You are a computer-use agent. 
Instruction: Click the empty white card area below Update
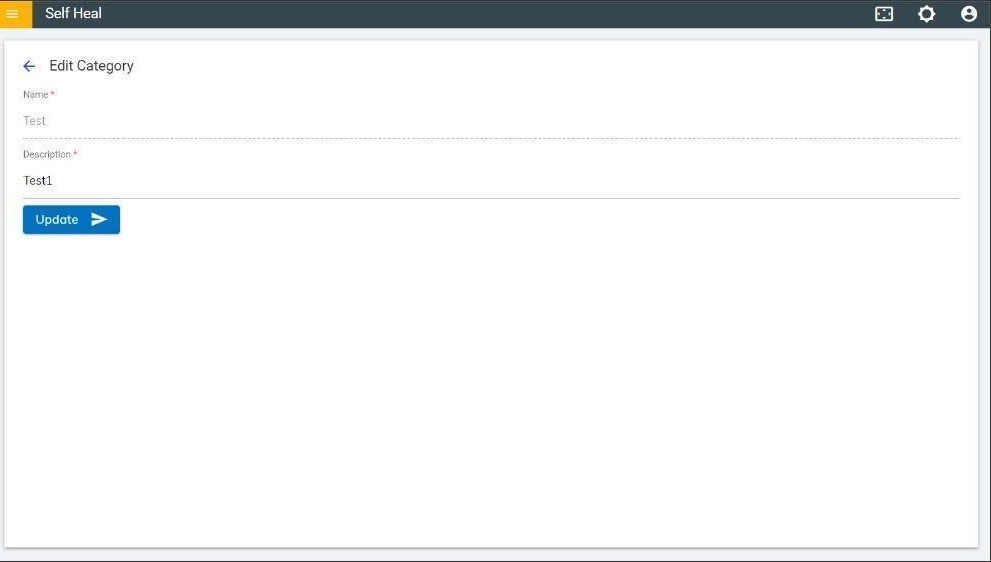(490, 390)
